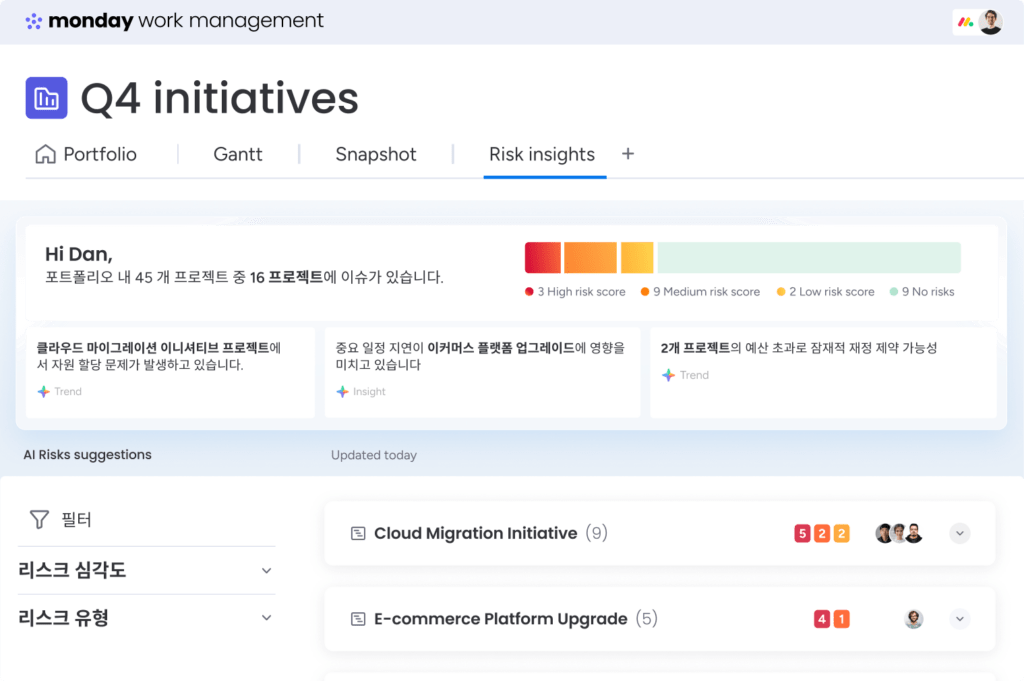
Task: Click Cloud Migration Initiative project icon
Action: (x=358, y=534)
